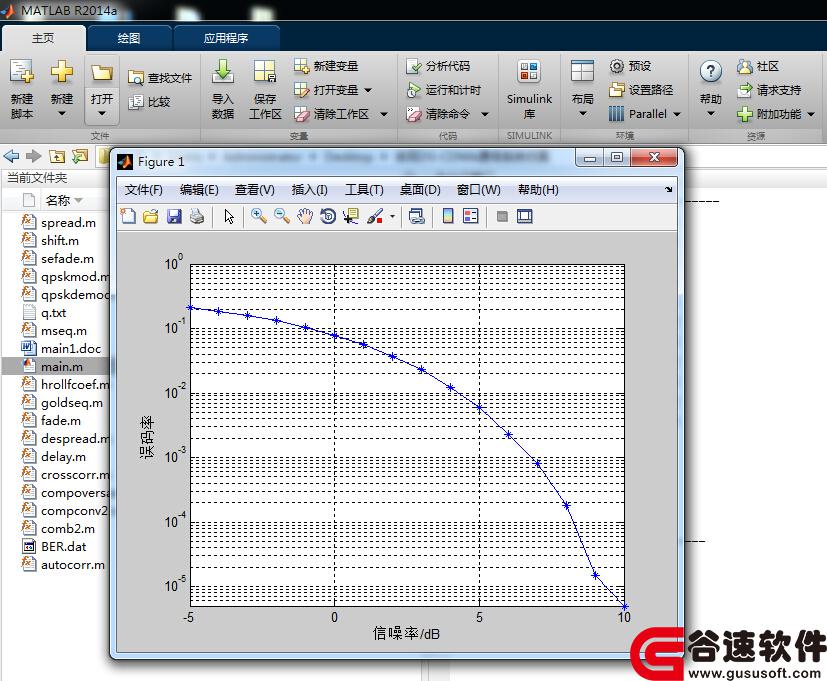827x681 pixels.
Task: Click Show Plot Tools and Dock Figure
Action: click(x=525, y=216)
